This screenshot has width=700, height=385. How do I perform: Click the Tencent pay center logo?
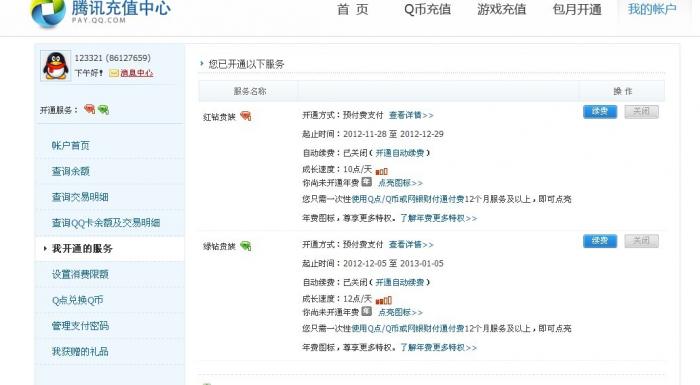[100, 13]
